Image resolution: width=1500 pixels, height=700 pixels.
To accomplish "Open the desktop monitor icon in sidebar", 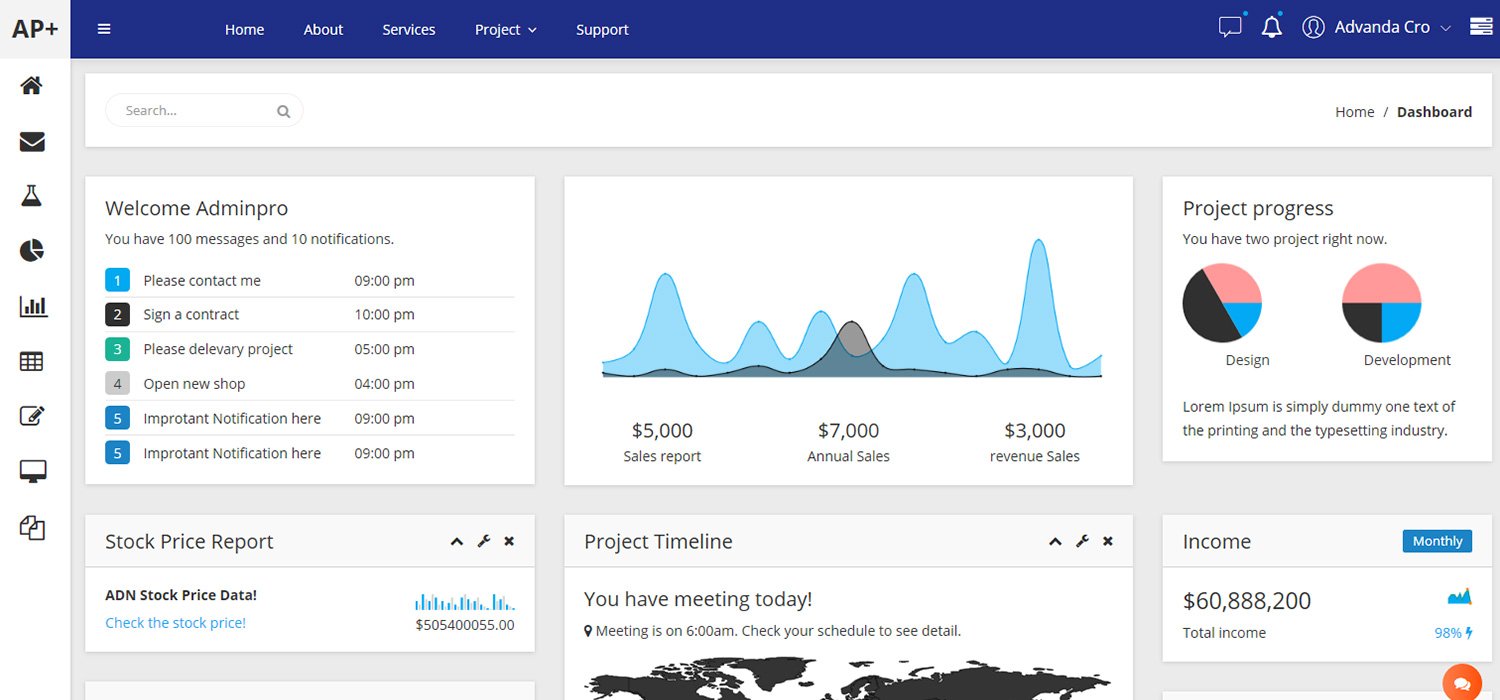I will tap(33, 472).
